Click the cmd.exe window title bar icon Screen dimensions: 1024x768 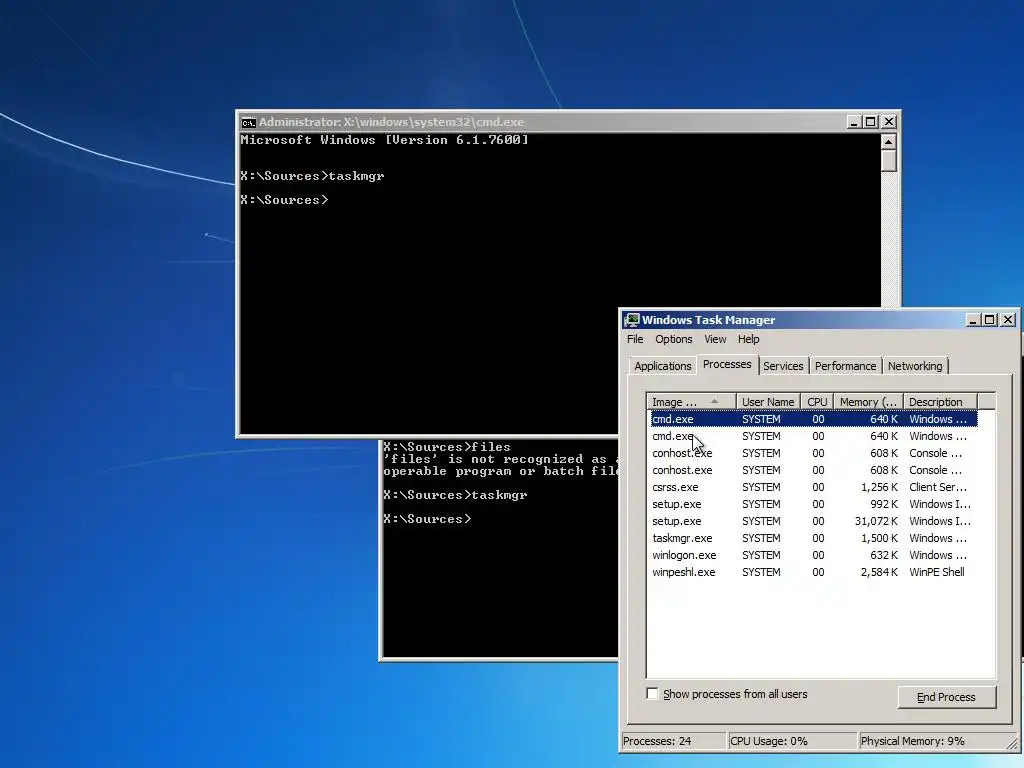(x=248, y=122)
